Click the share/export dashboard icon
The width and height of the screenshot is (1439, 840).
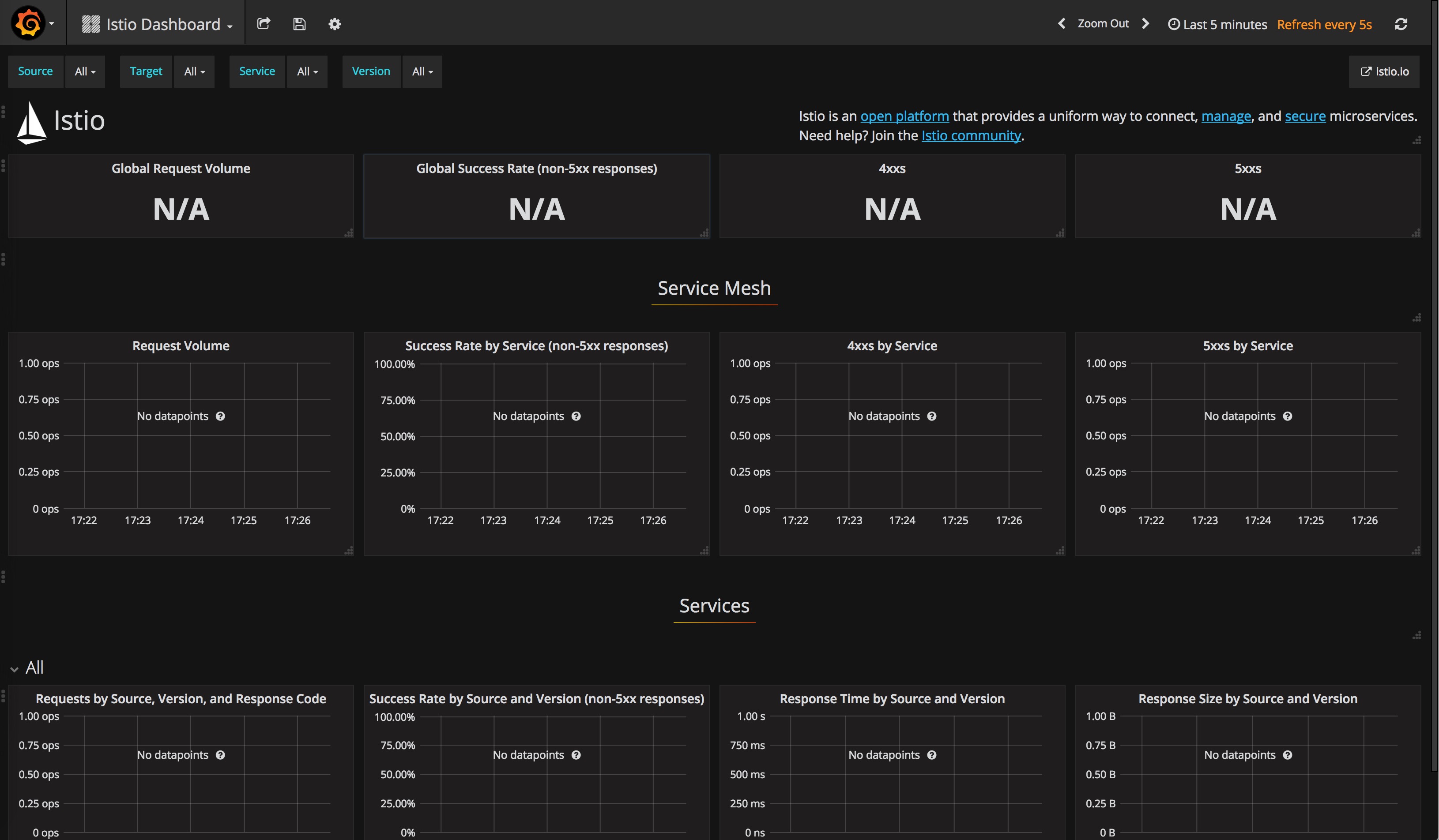tap(264, 24)
